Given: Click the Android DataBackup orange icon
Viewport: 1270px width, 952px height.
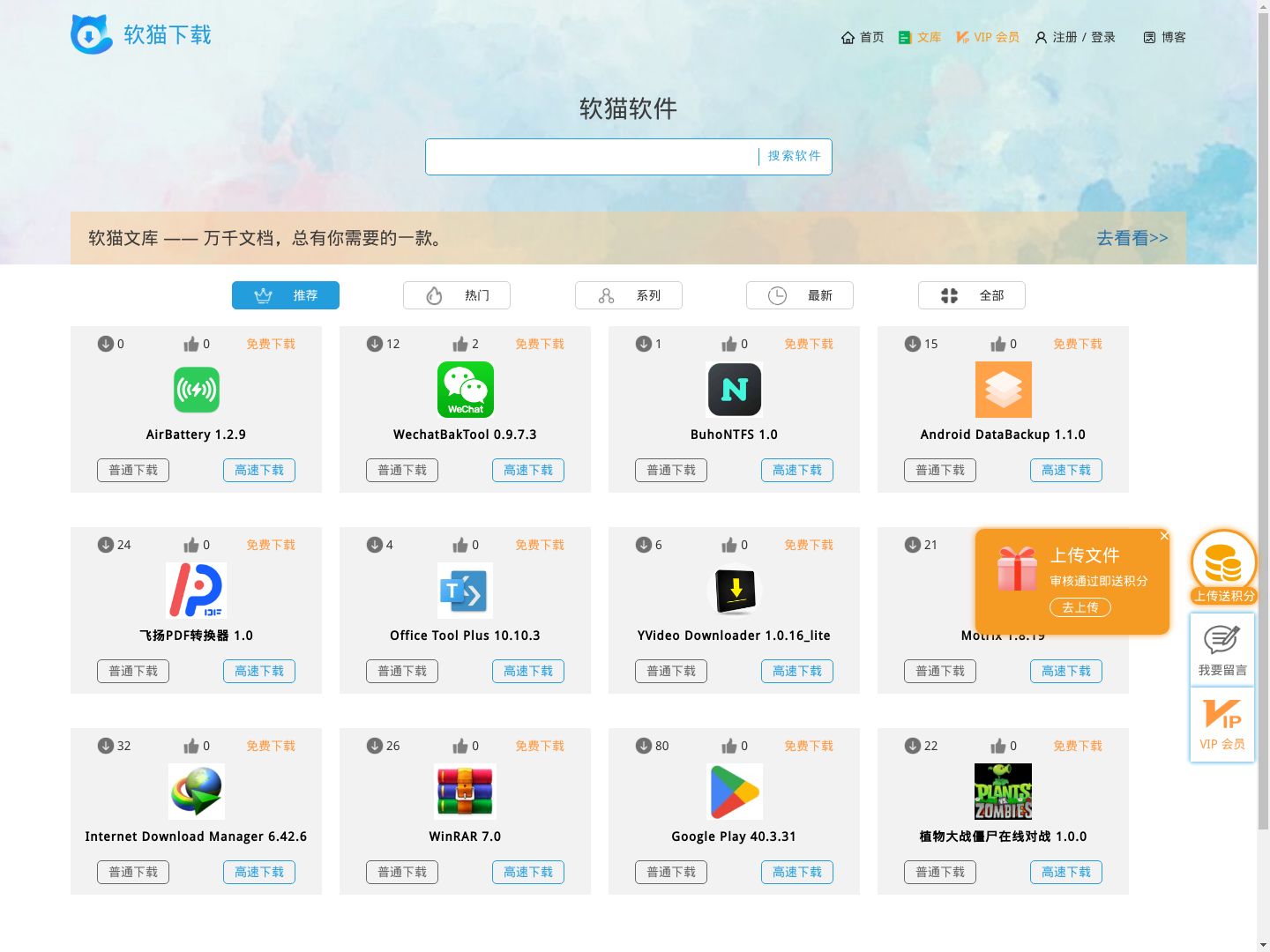Looking at the screenshot, I should coord(1004,390).
